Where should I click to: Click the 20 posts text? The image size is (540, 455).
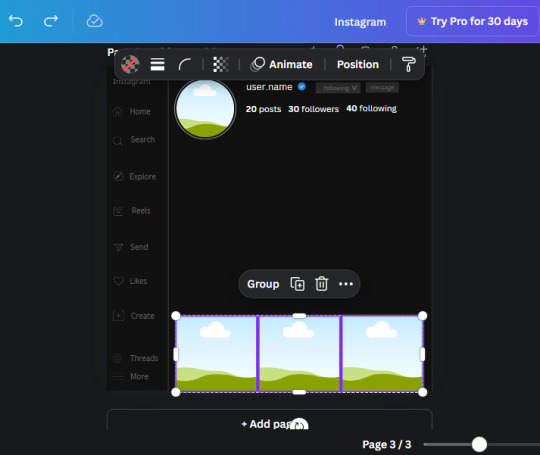(x=263, y=109)
